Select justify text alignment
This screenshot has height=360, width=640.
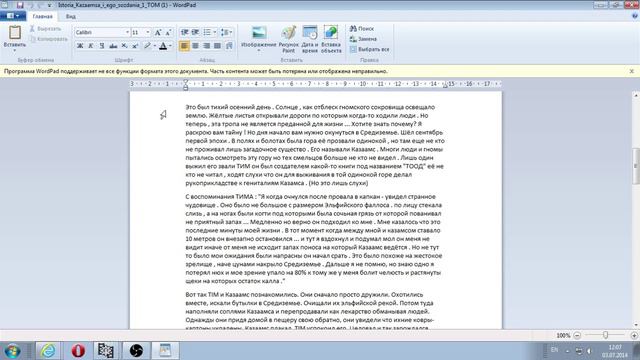[218, 46]
